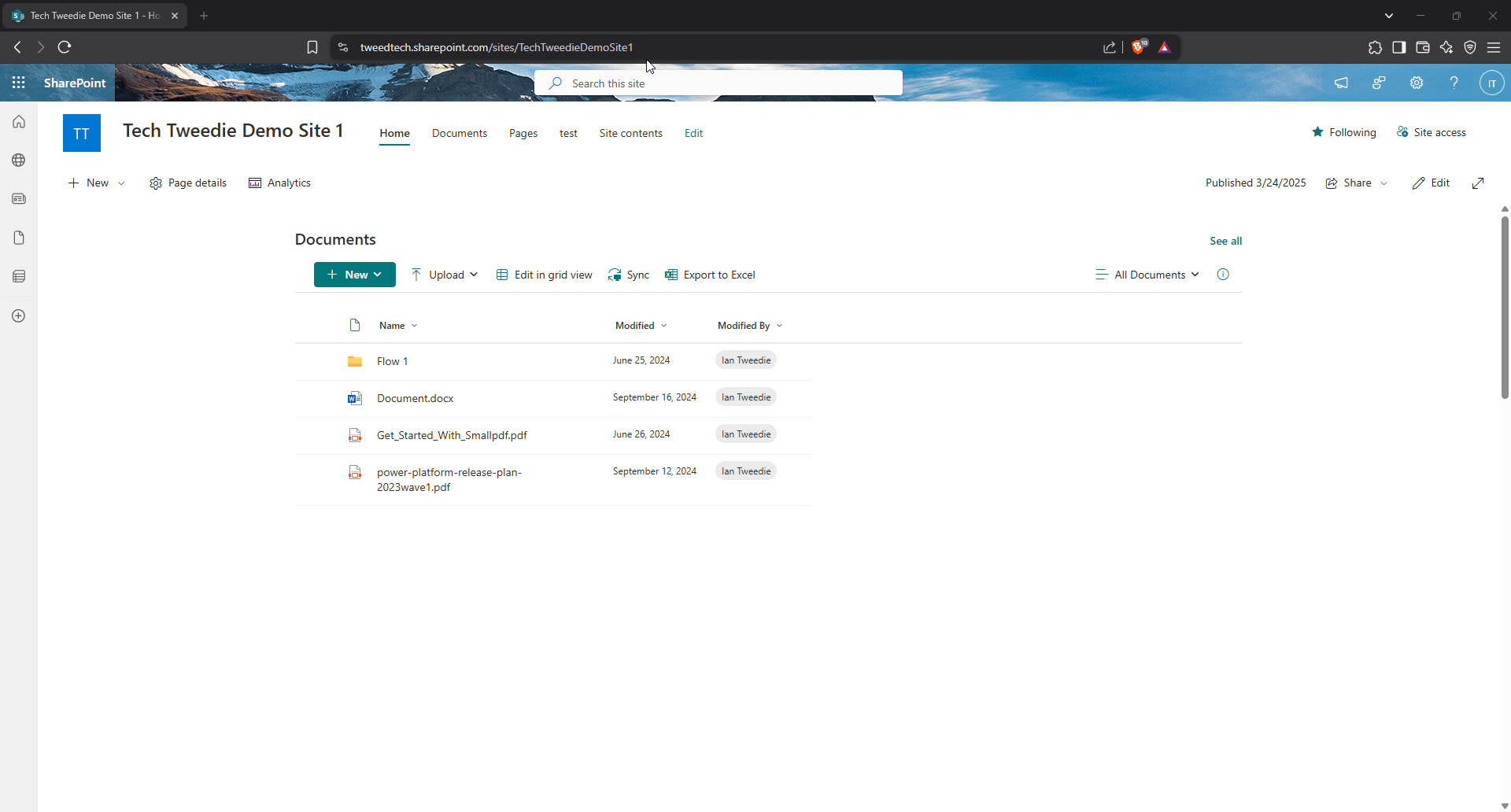Click the Lists icon in the sidebar

(17, 276)
